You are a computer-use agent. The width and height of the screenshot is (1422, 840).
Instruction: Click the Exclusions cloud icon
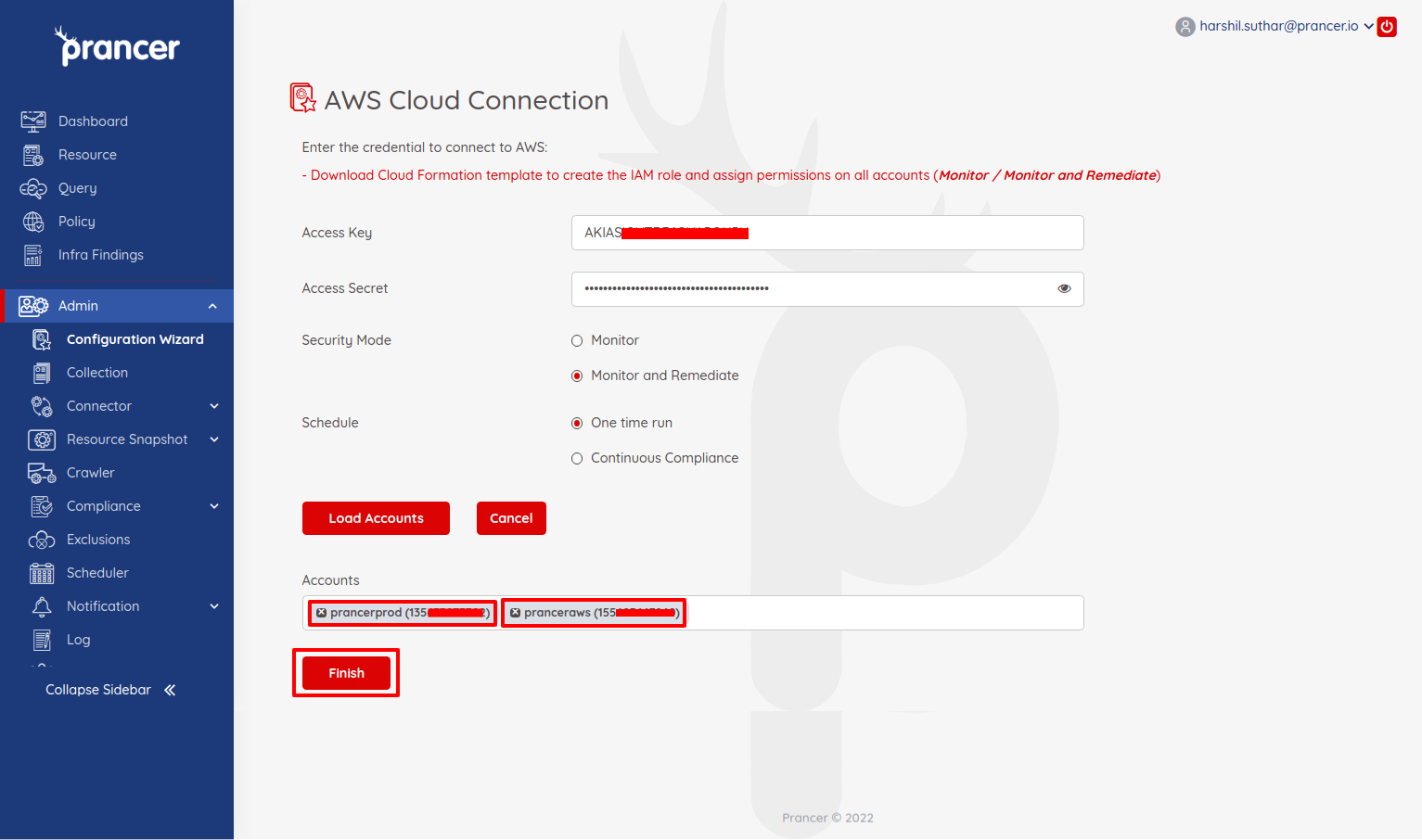(42, 540)
